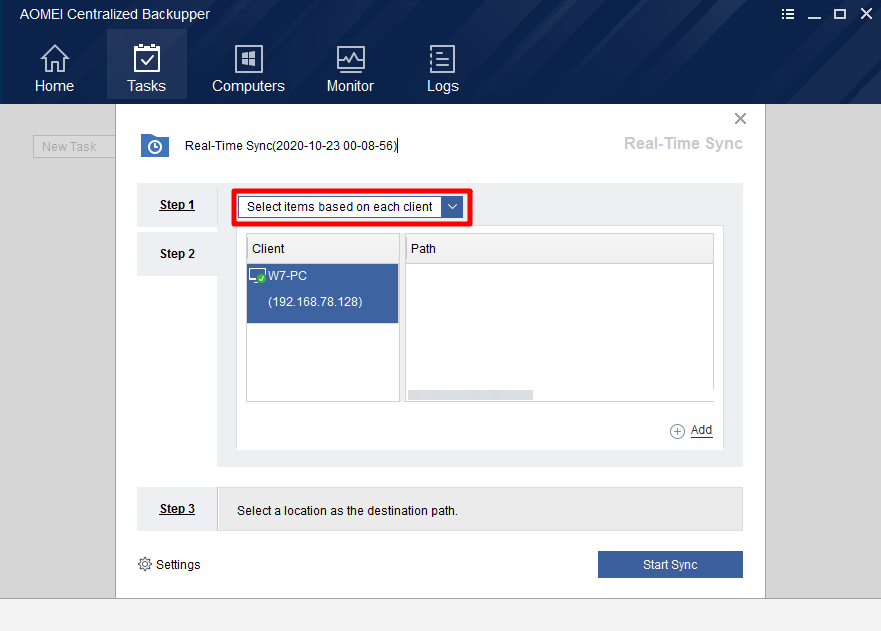Image resolution: width=881 pixels, height=631 pixels.
Task: Click the Start Sync button
Action: tap(670, 564)
